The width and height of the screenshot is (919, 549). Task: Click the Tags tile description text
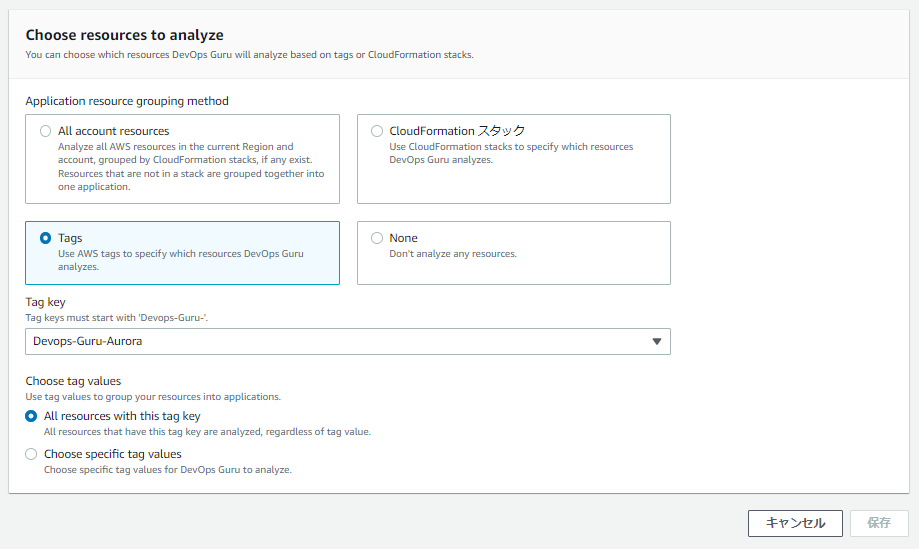click(x=180, y=260)
